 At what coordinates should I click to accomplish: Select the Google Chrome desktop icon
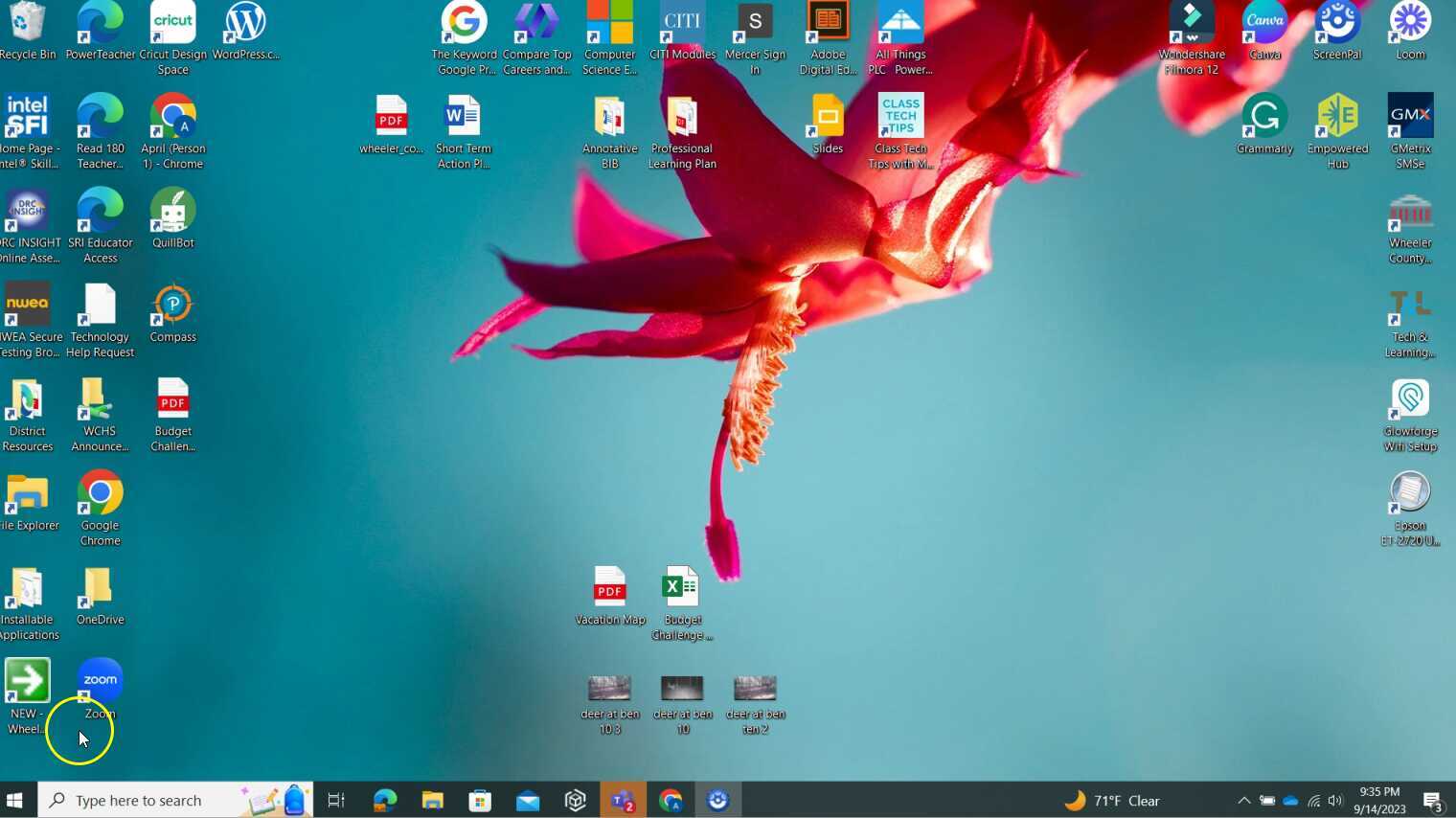point(100,494)
